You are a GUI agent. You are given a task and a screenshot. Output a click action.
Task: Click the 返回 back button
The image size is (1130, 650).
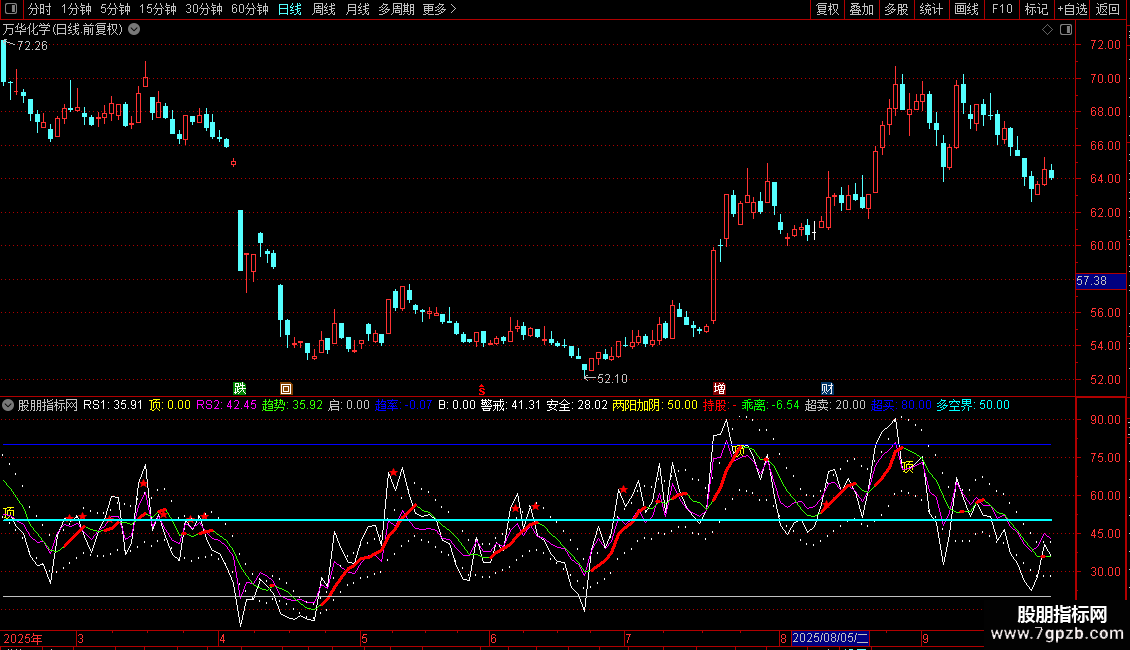click(1108, 9)
